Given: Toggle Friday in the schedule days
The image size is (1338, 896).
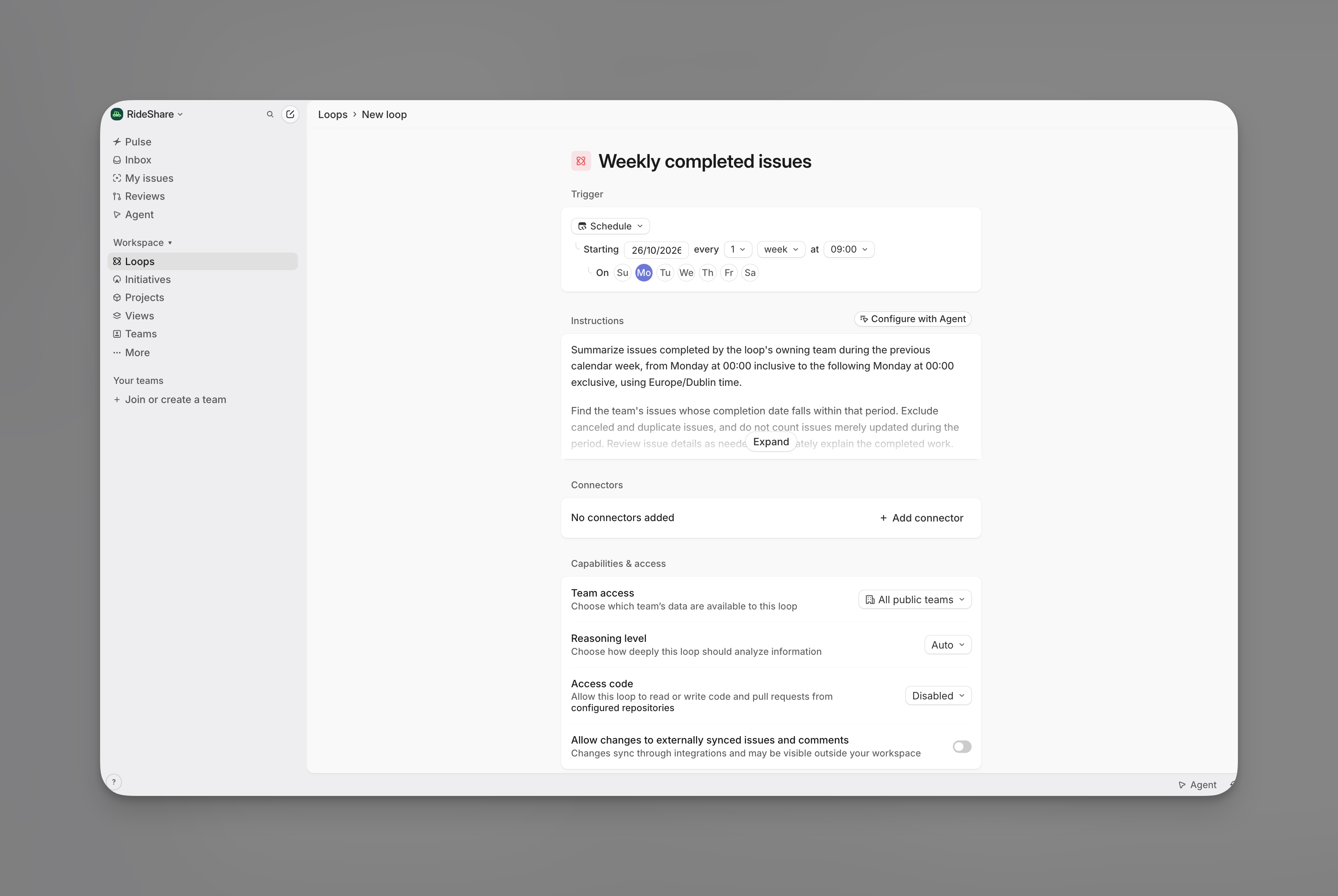Looking at the screenshot, I should pos(729,273).
